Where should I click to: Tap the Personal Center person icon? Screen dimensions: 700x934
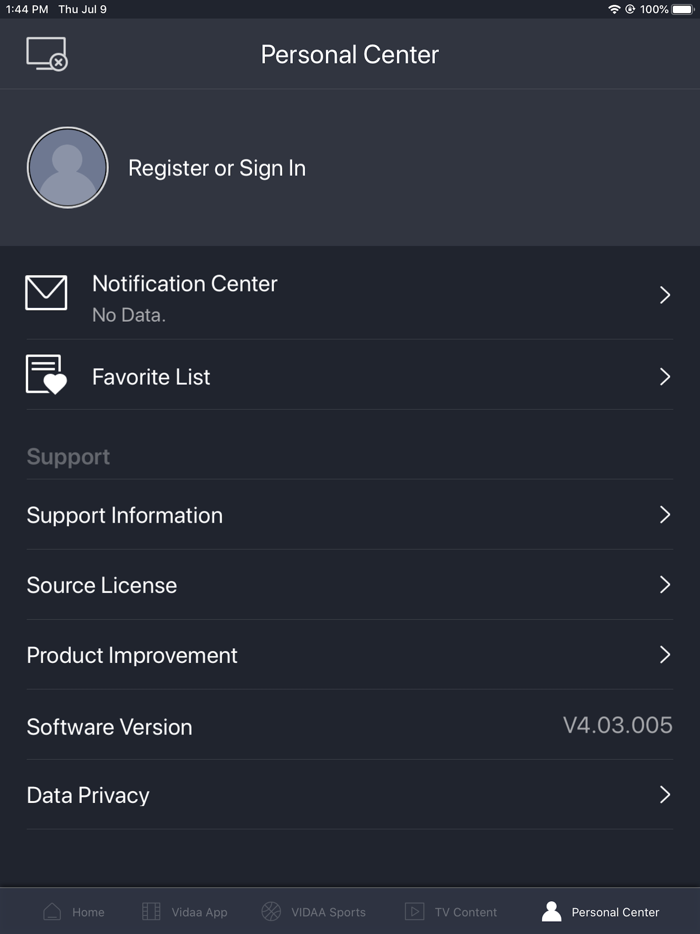(x=551, y=911)
